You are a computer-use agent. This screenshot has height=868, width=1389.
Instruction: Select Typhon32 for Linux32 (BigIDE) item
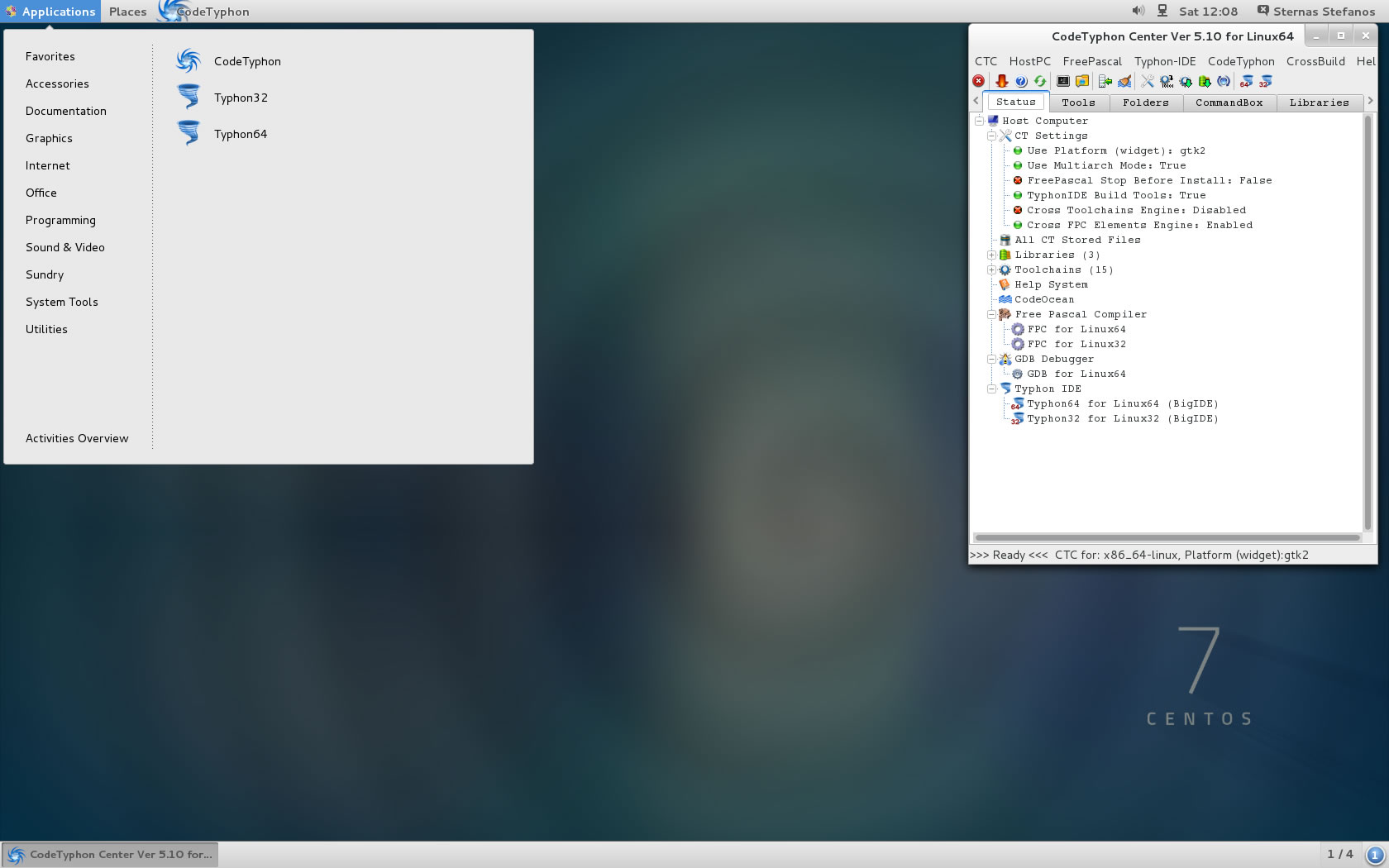[x=1123, y=418]
